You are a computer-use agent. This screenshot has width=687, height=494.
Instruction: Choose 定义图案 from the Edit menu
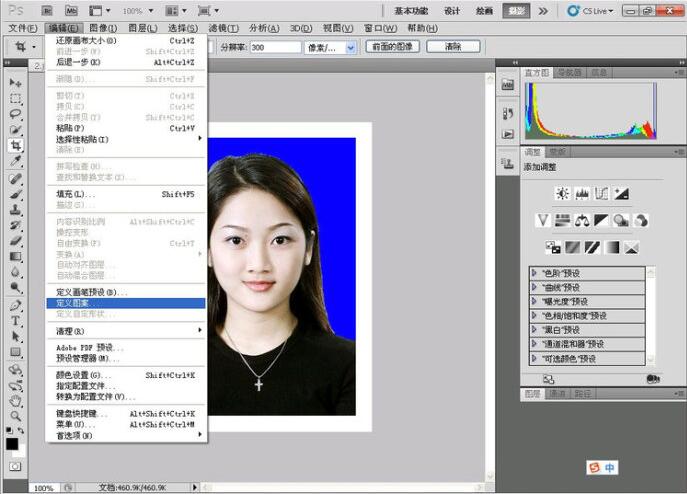point(72,302)
